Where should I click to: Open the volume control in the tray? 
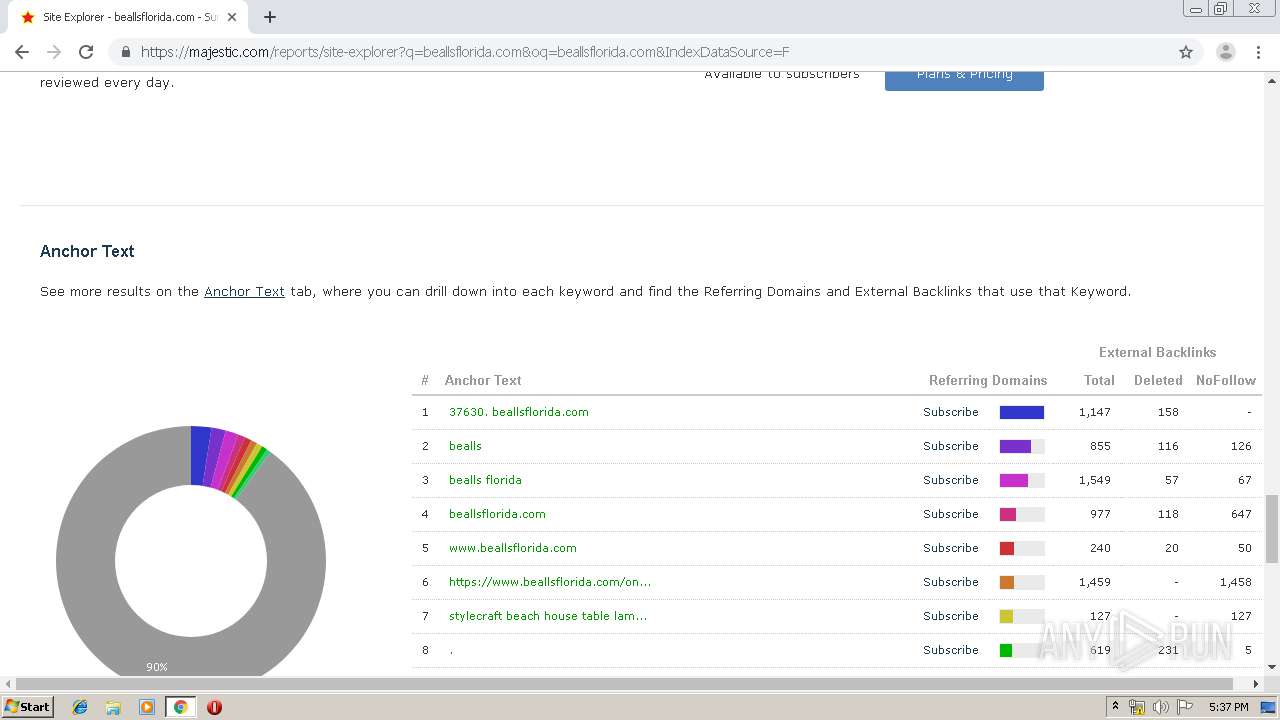click(1161, 707)
